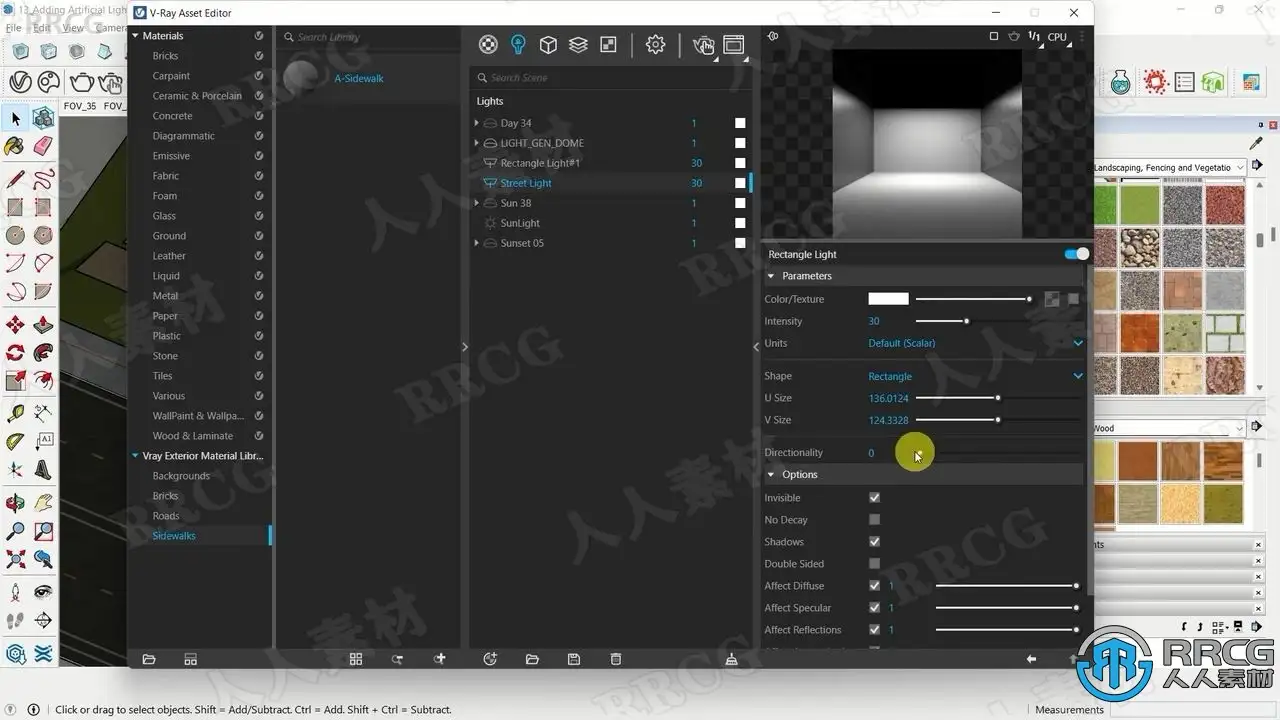
Task: Click the Search Scene input field
Action: tap(611, 78)
